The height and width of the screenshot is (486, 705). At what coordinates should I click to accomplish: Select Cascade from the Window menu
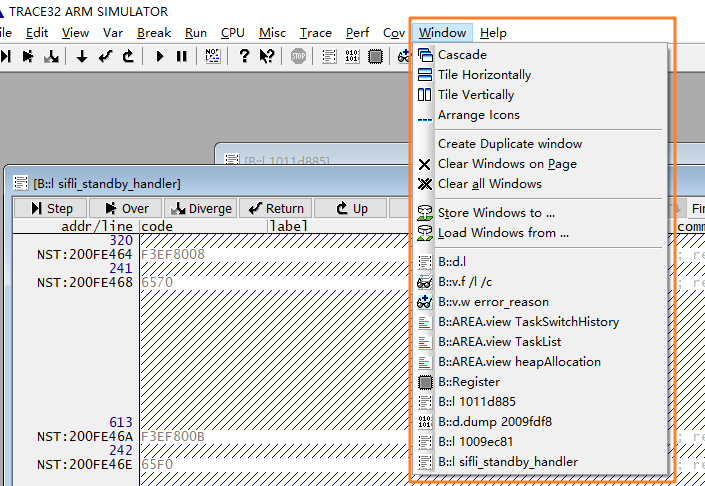coord(462,55)
